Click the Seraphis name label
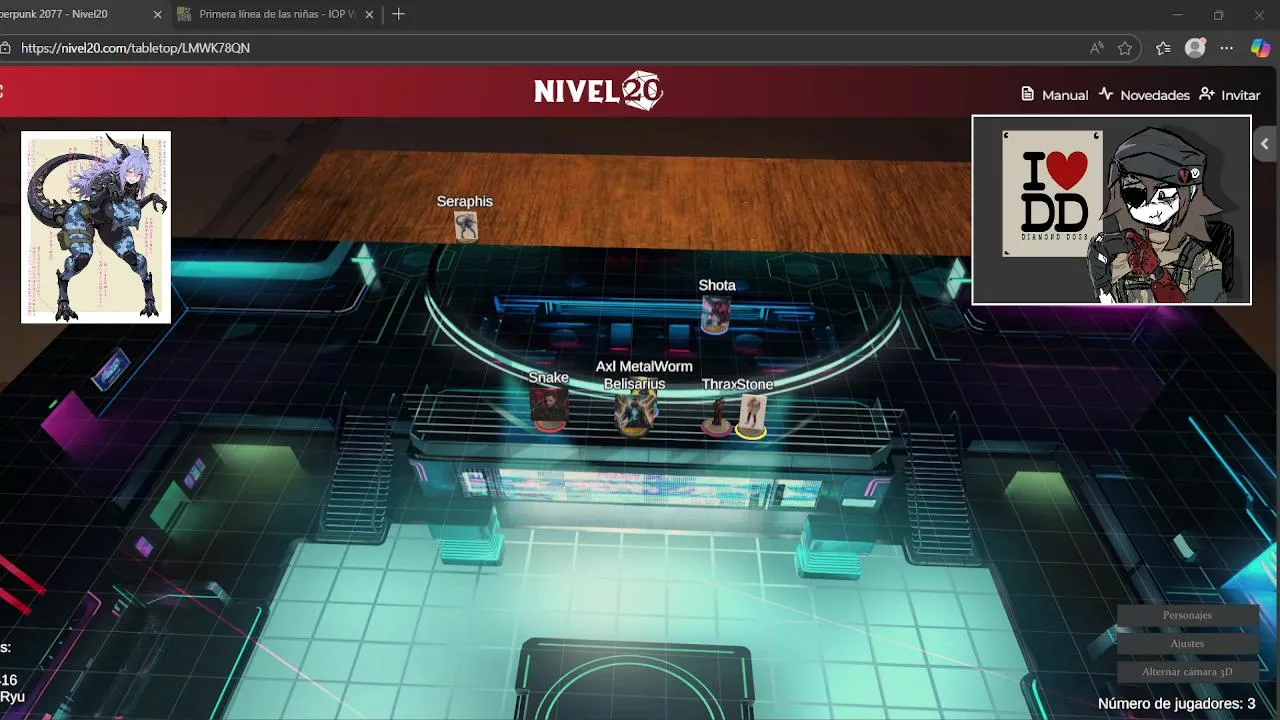Image resolution: width=1280 pixels, height=720 pixels. coord(465,201)
